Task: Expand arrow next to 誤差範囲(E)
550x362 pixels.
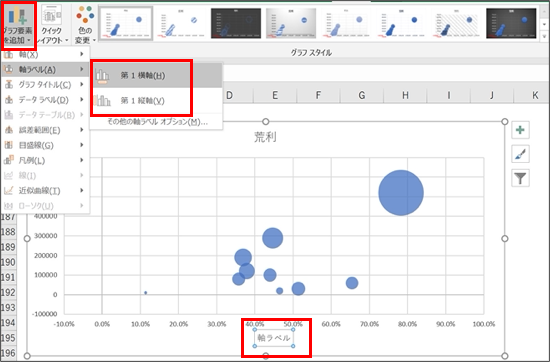Action: [x=82, y=130]
